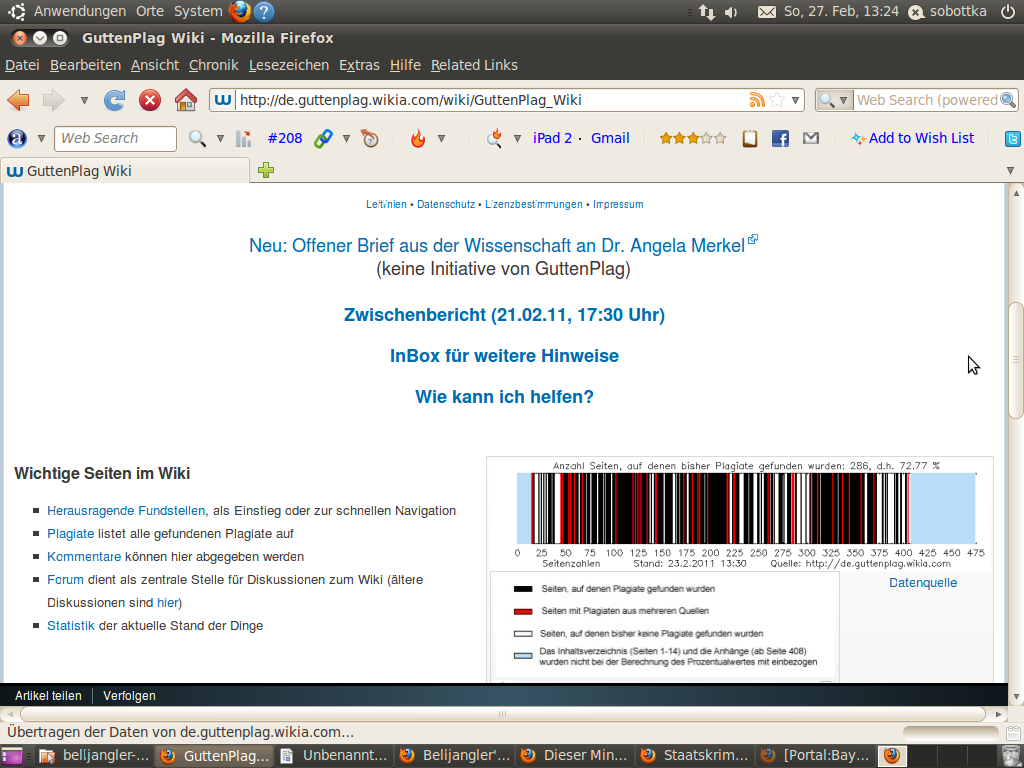The image size is (1024, 768).
Task: Bookmark page with the star icon
Action: point(777,100)
